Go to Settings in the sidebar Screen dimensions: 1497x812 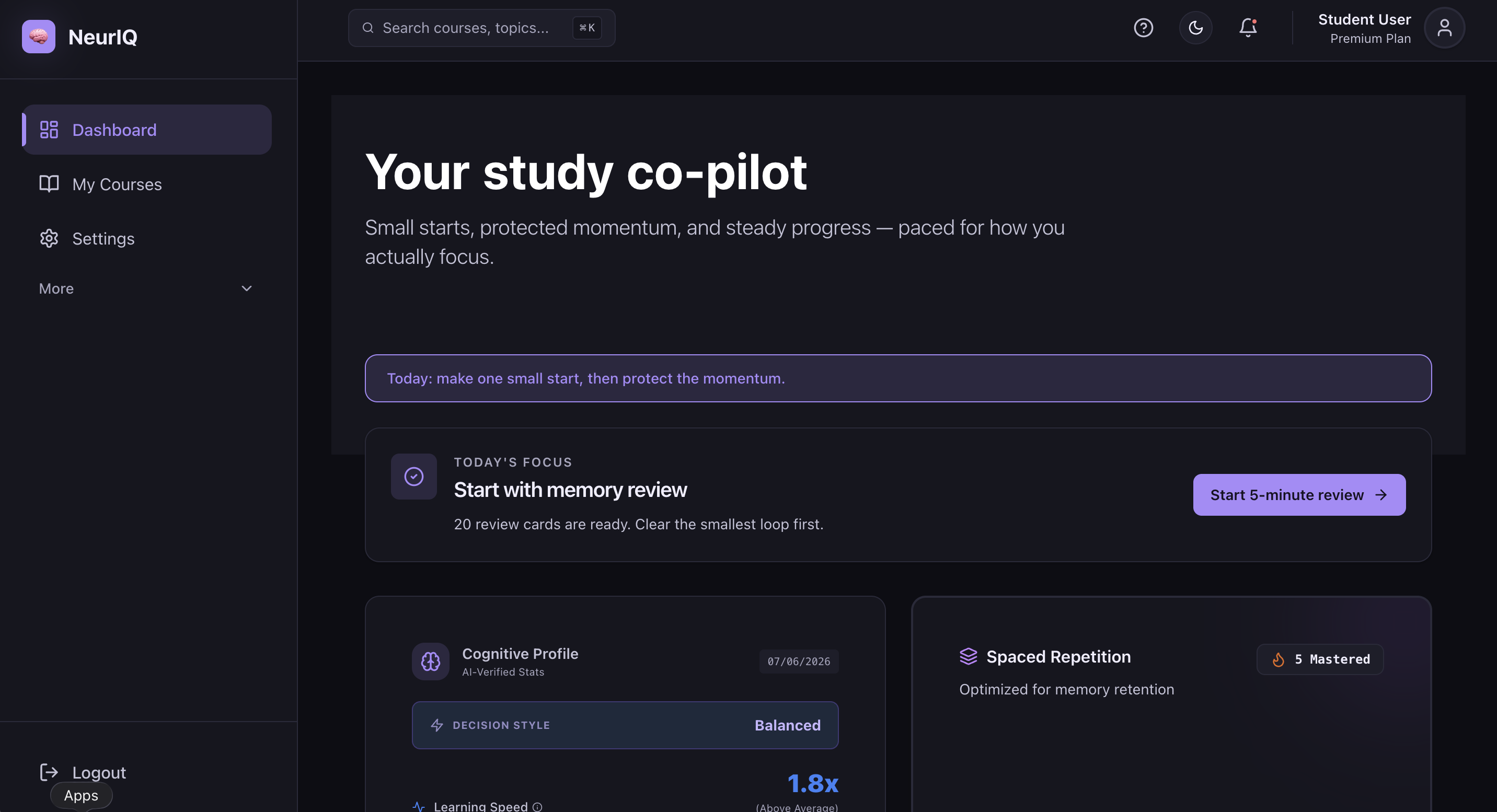146,238
